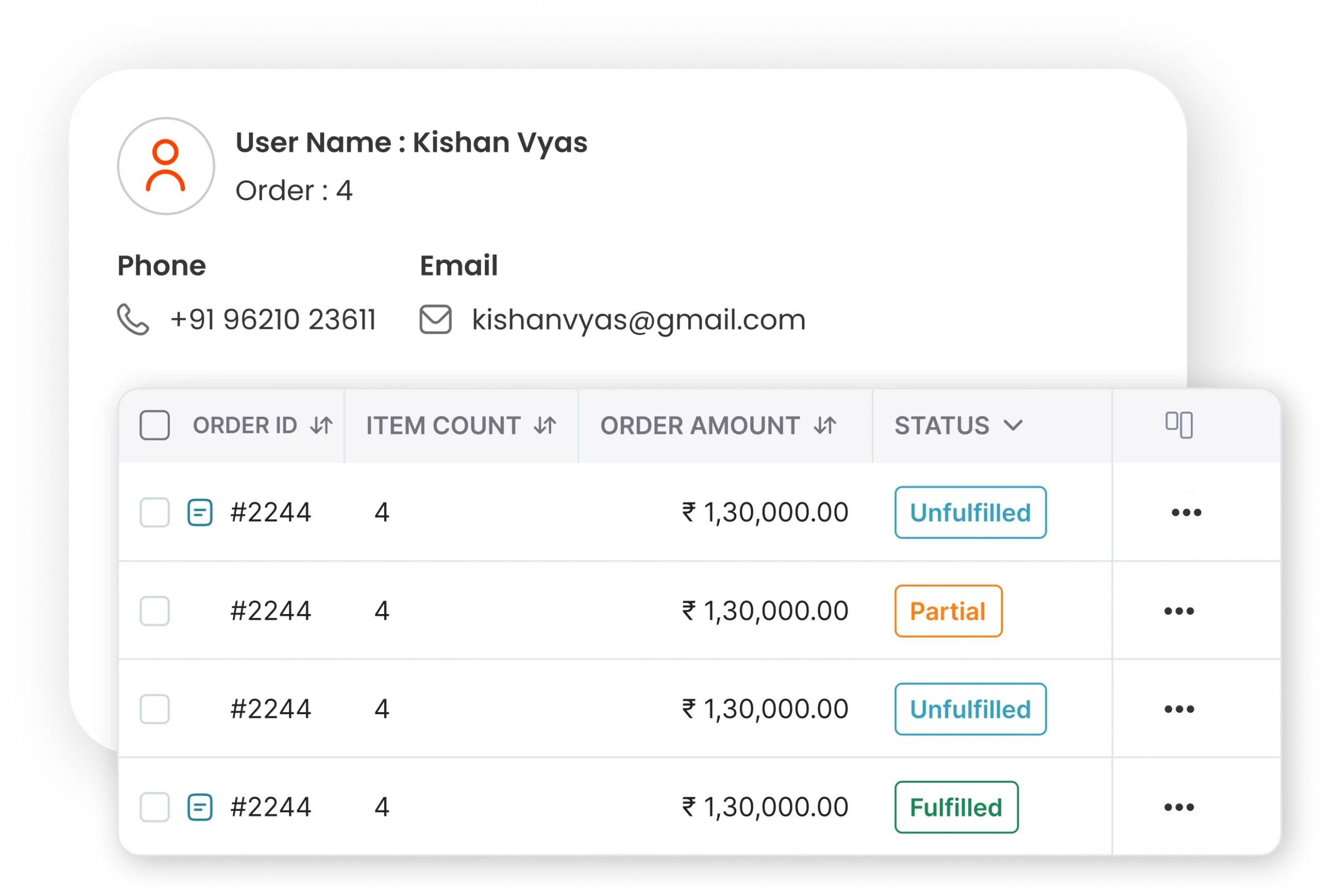The width and height of the screenshot is (1322, 896).
Task: Open email link kishanvyas@gmail.com
Action: pyautogui.click(x=639, y=320)
